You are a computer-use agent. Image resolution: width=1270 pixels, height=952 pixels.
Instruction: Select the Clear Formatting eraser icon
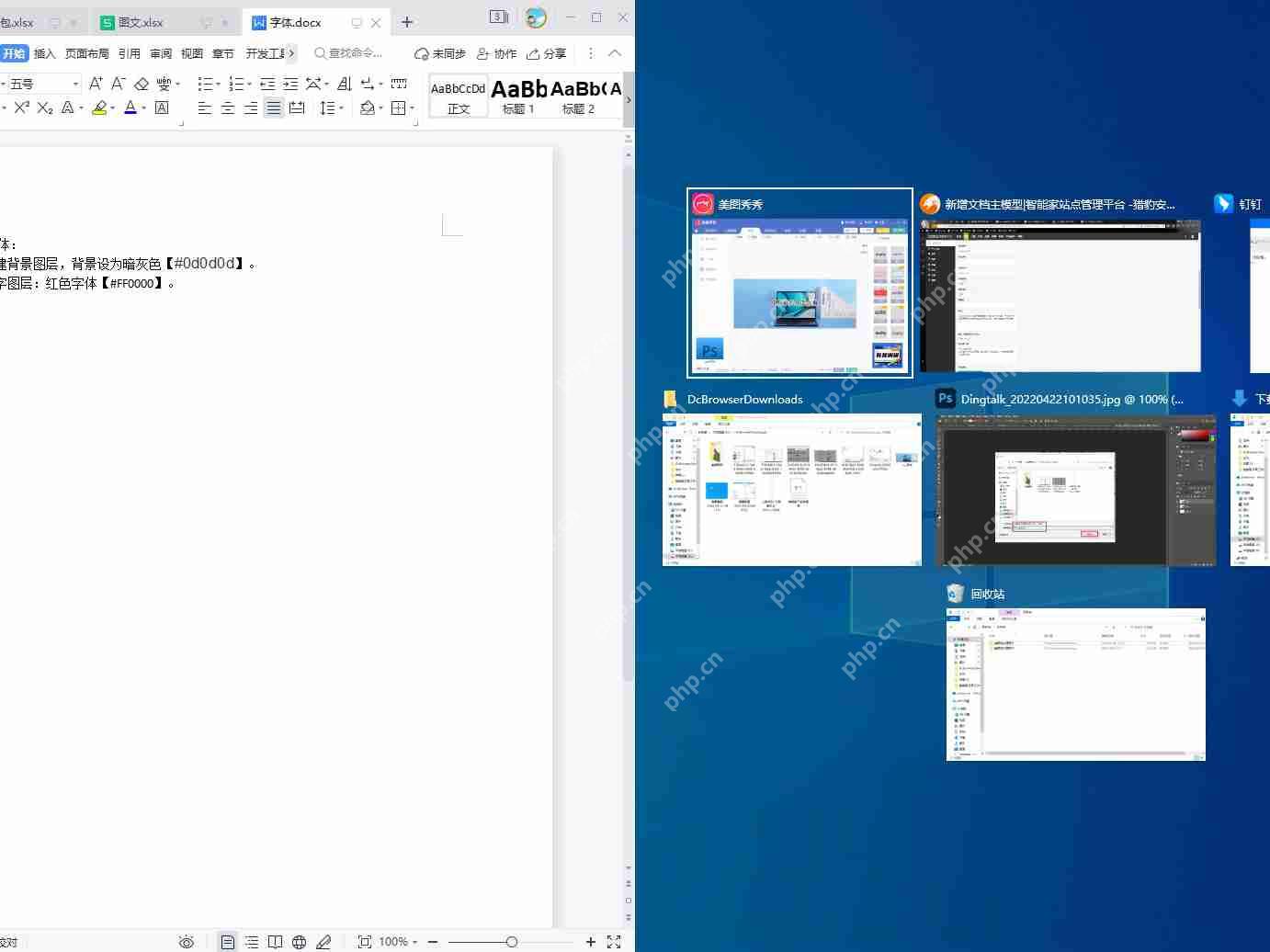click(x=141, y=84)
